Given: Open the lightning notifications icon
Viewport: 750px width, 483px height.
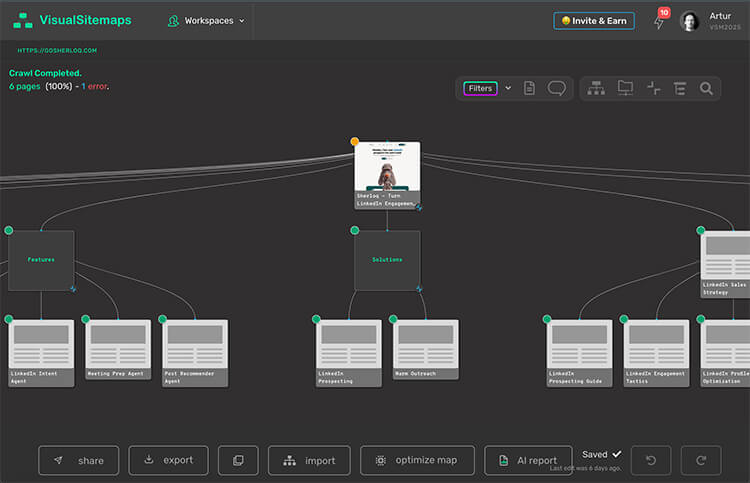Looking at the screenshot, I should tap(659, 22).
